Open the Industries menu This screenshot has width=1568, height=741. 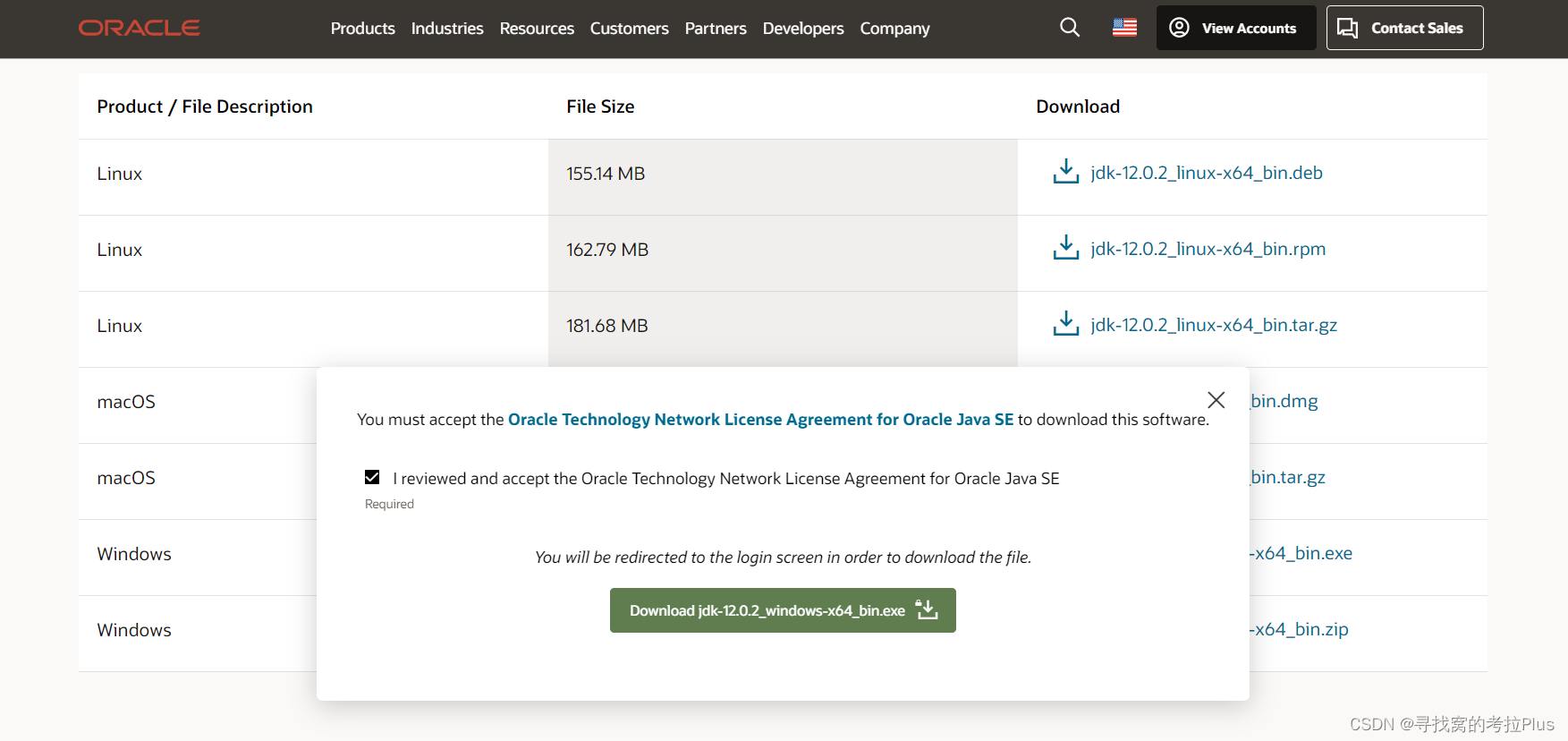(x=447, y=29)
